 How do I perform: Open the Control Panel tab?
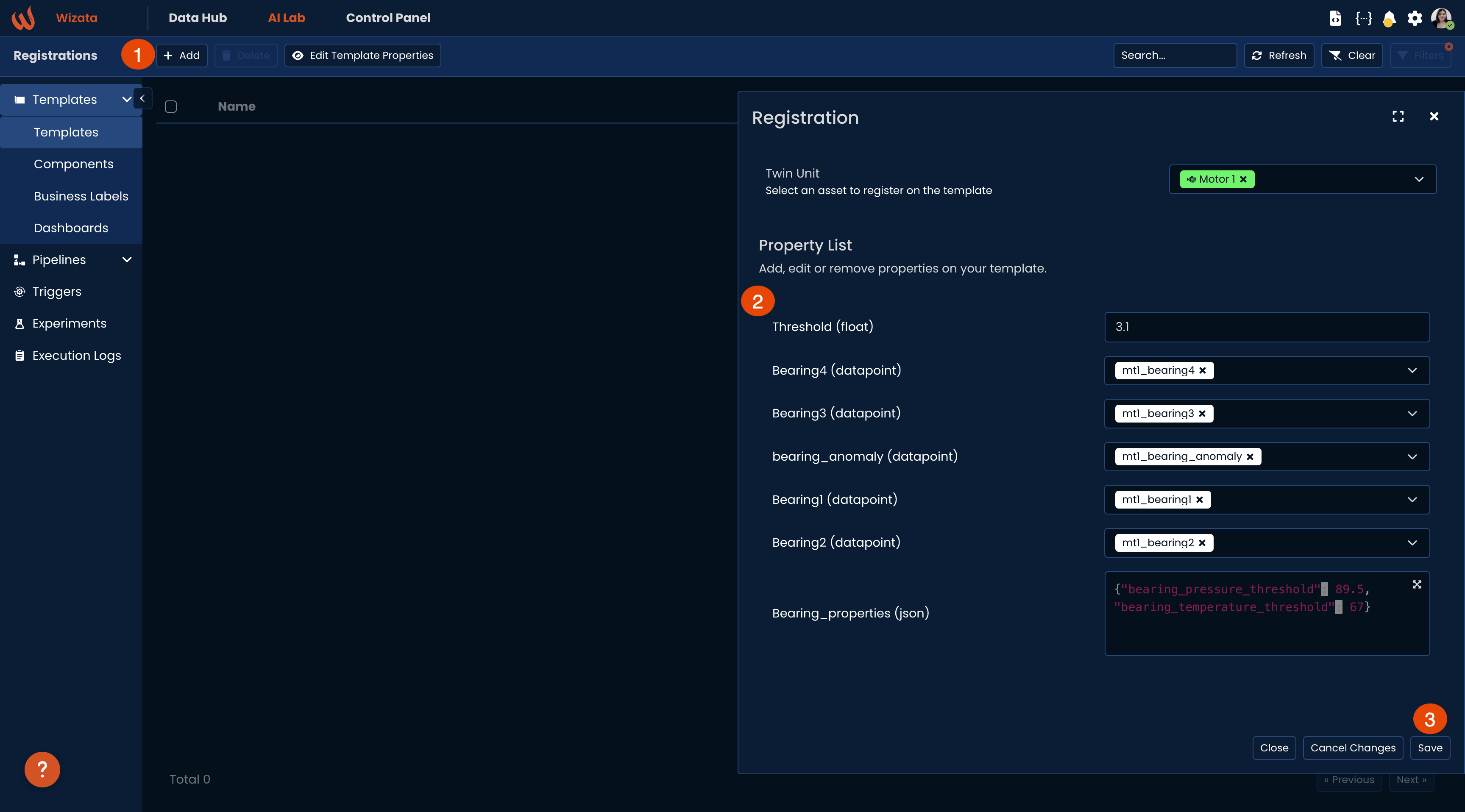388,18
